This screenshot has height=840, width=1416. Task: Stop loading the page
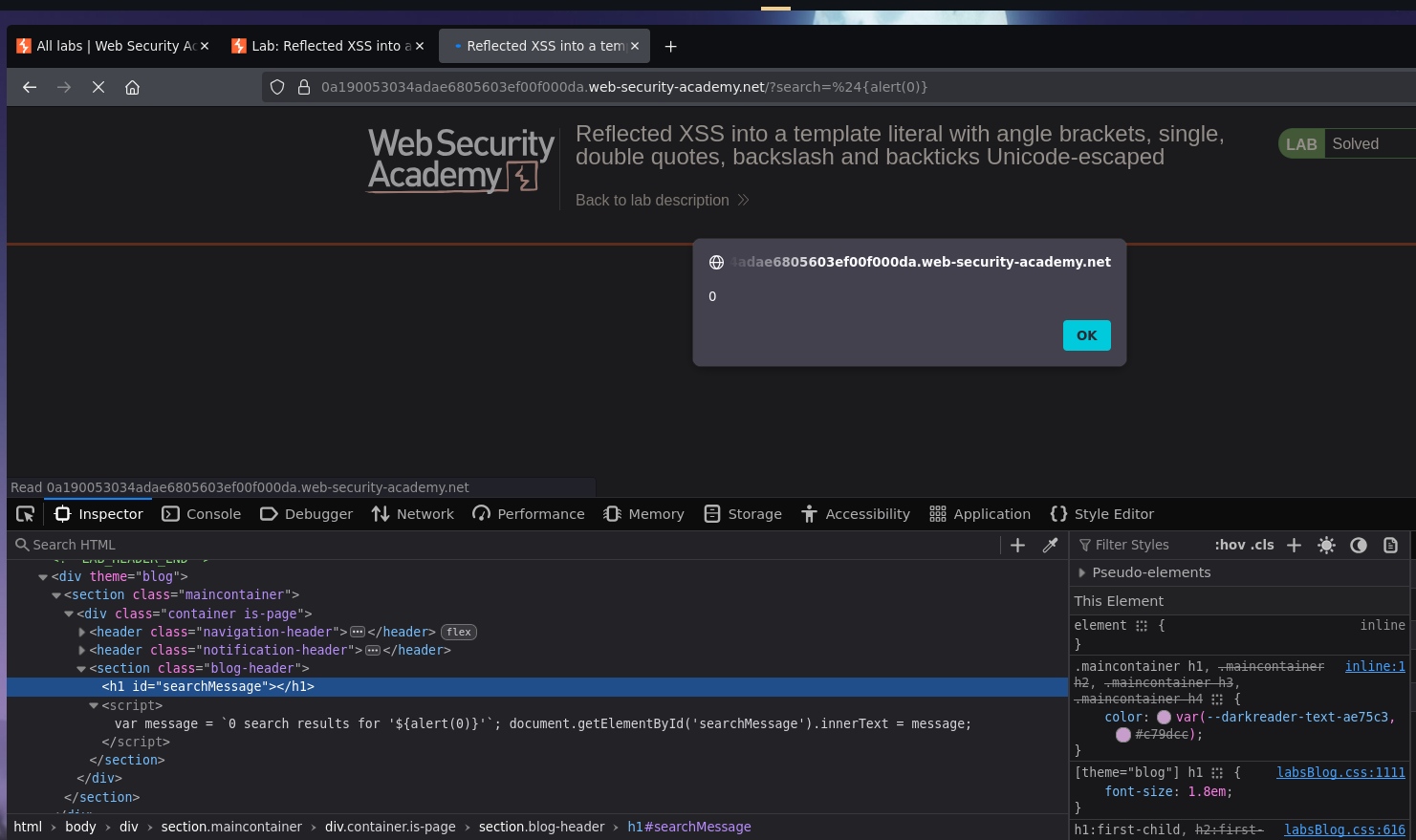pyautogui.click(x=98, y=87)
